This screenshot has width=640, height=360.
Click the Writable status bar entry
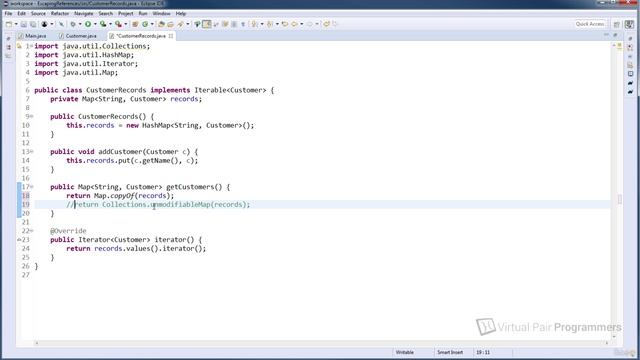click(x=404, y=352)
